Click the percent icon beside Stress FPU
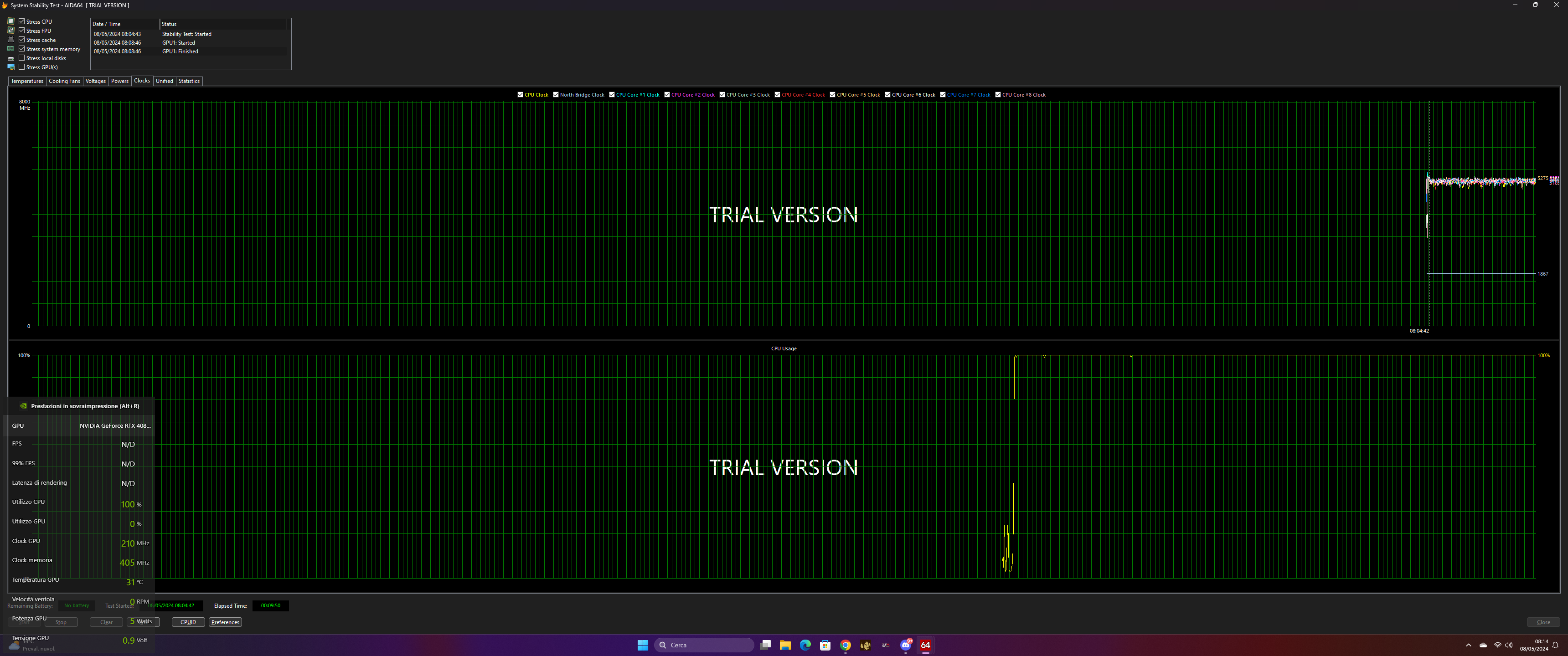The image size is (1568, 656). (10, 31)
